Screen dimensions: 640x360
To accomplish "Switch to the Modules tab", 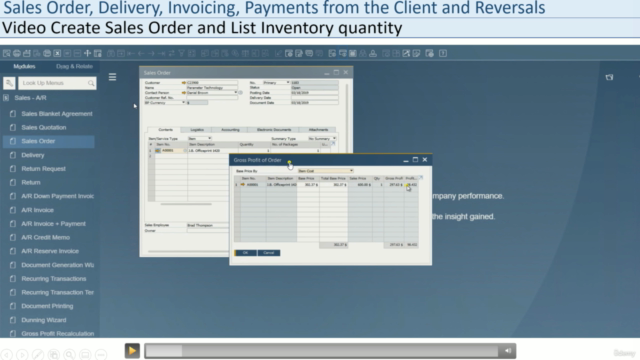I will pos(24,66).
